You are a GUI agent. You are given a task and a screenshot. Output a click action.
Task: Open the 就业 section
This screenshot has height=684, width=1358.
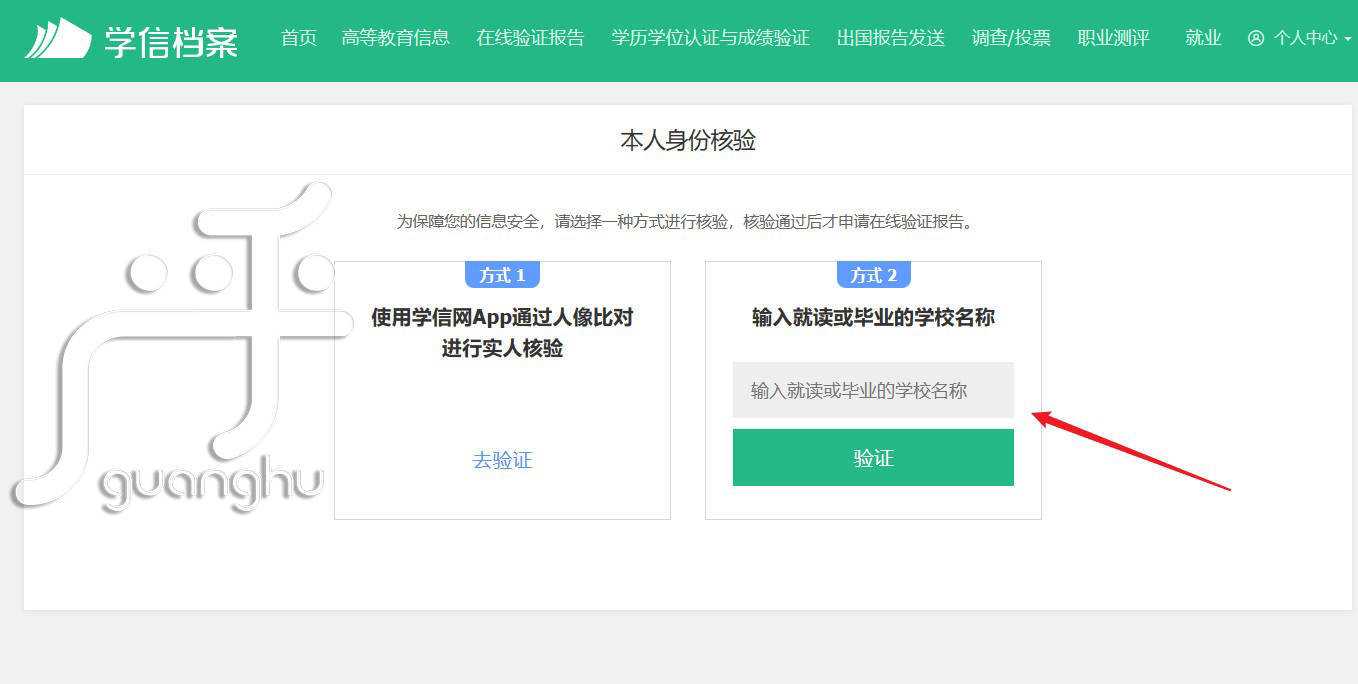[x=1202, y=38]
